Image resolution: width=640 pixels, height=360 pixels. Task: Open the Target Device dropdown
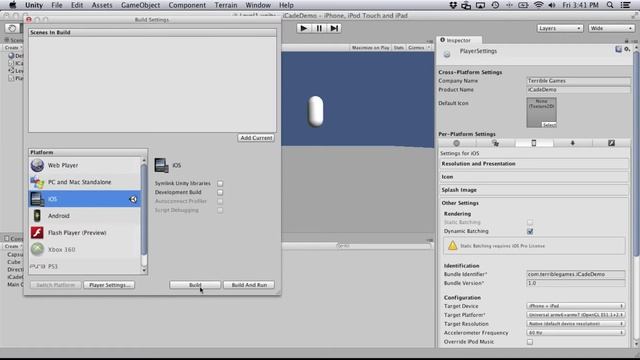(576, 306)
